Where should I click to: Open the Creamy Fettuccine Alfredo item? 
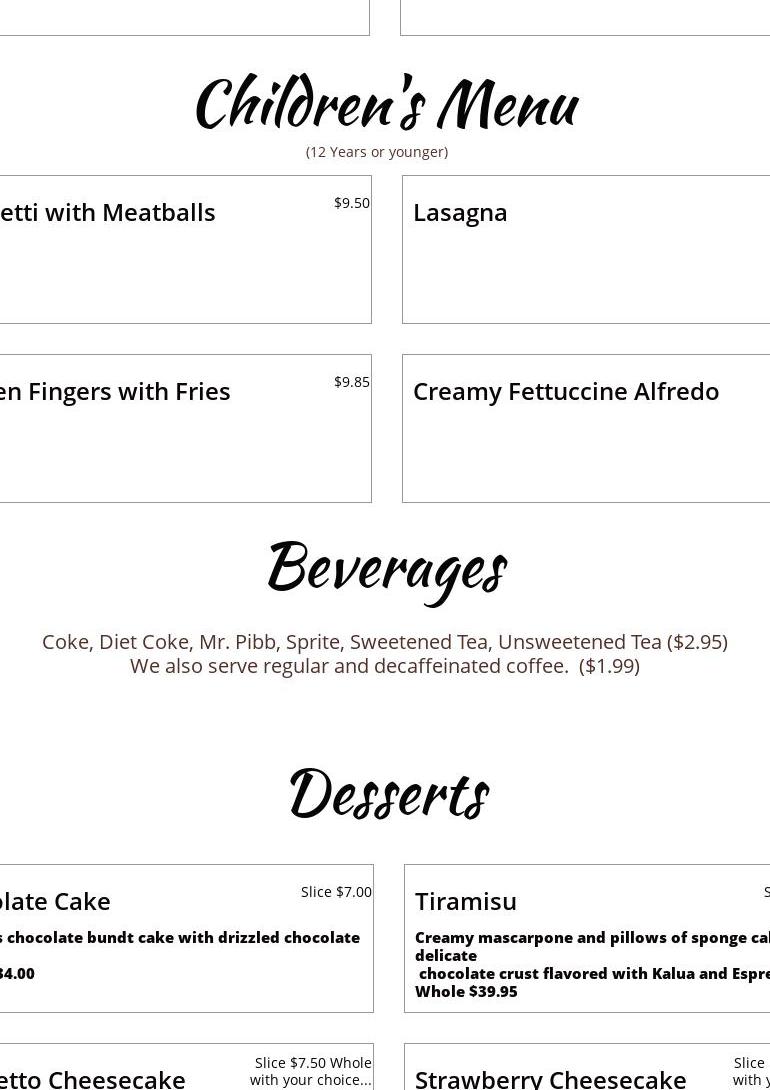tap(566, 391)
